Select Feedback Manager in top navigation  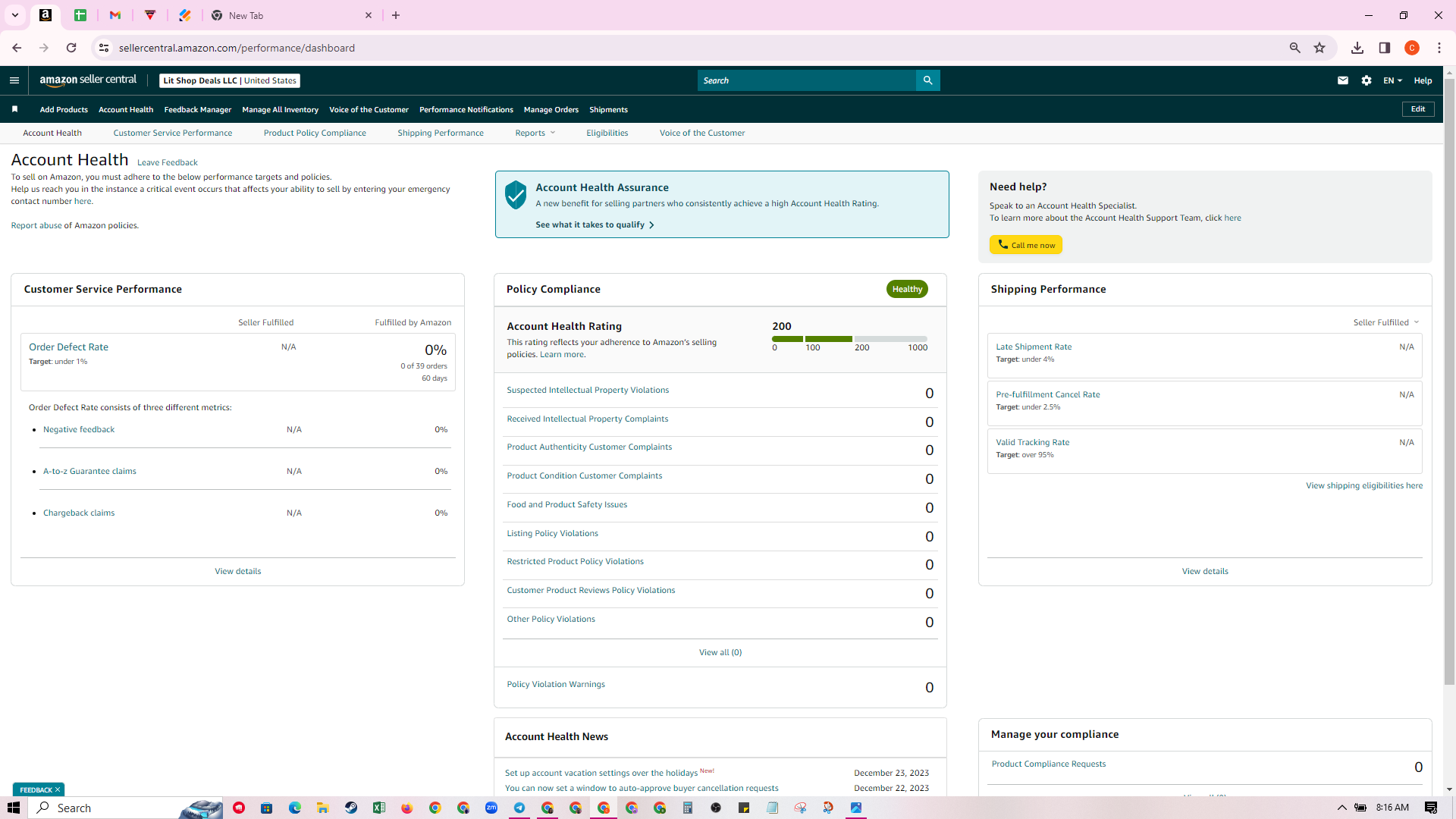point(197,109)
